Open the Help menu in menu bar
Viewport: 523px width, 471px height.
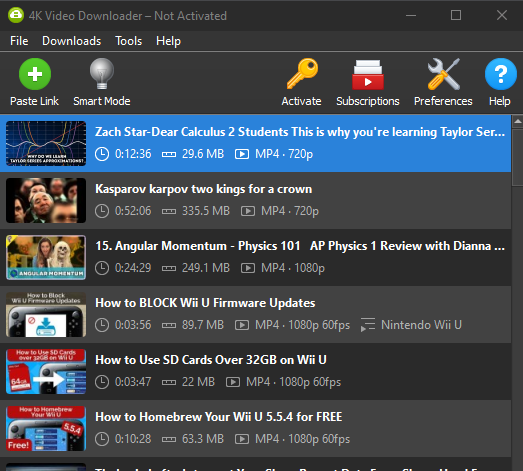click(168, 41)
